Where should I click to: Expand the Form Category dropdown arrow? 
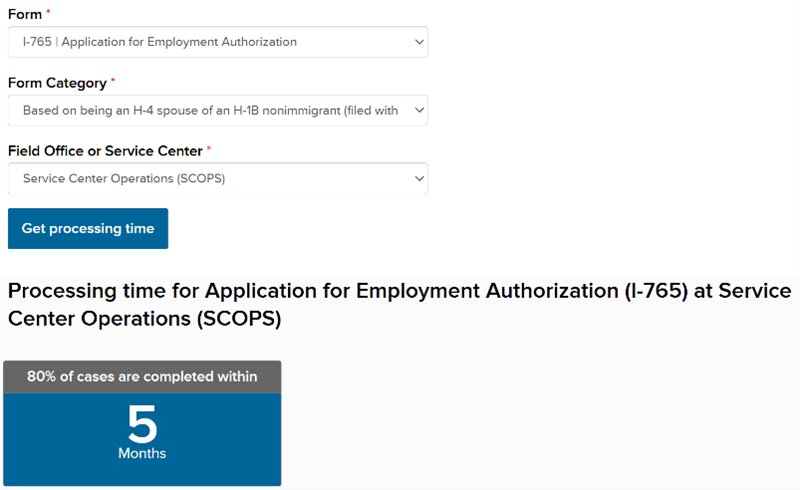pyautogui.click(x=417, y=110)
